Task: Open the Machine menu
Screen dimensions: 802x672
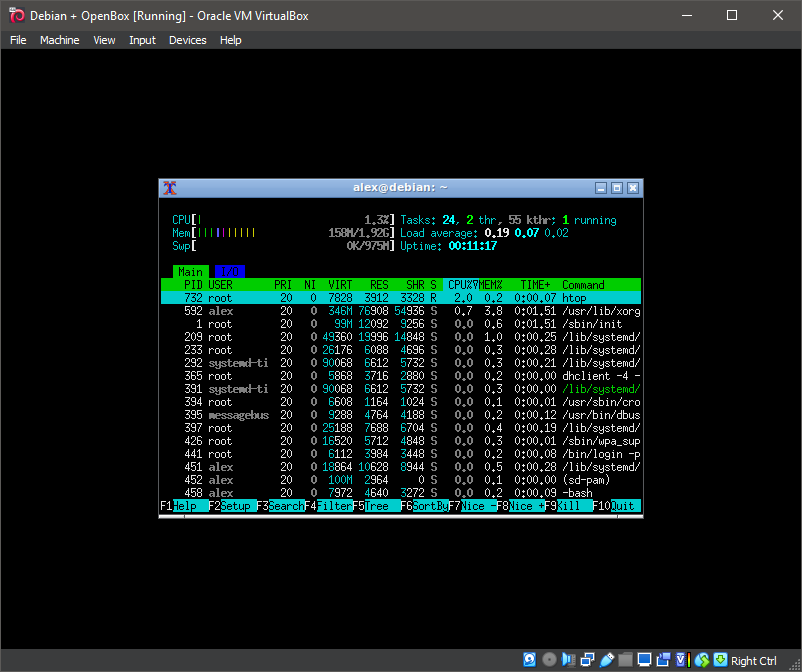Action: click(59, 40)
